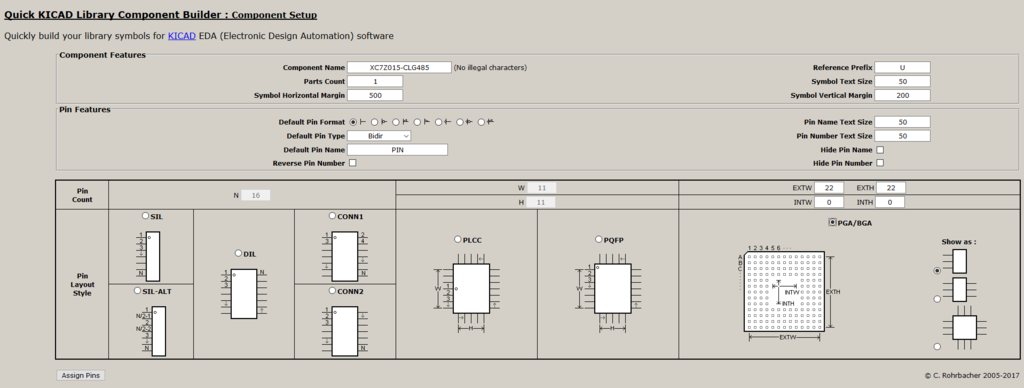This screenshot has width=1024, height=388.
Task: Tick the Hide Pin Name checkbox
Action: (x=880, y=150)
